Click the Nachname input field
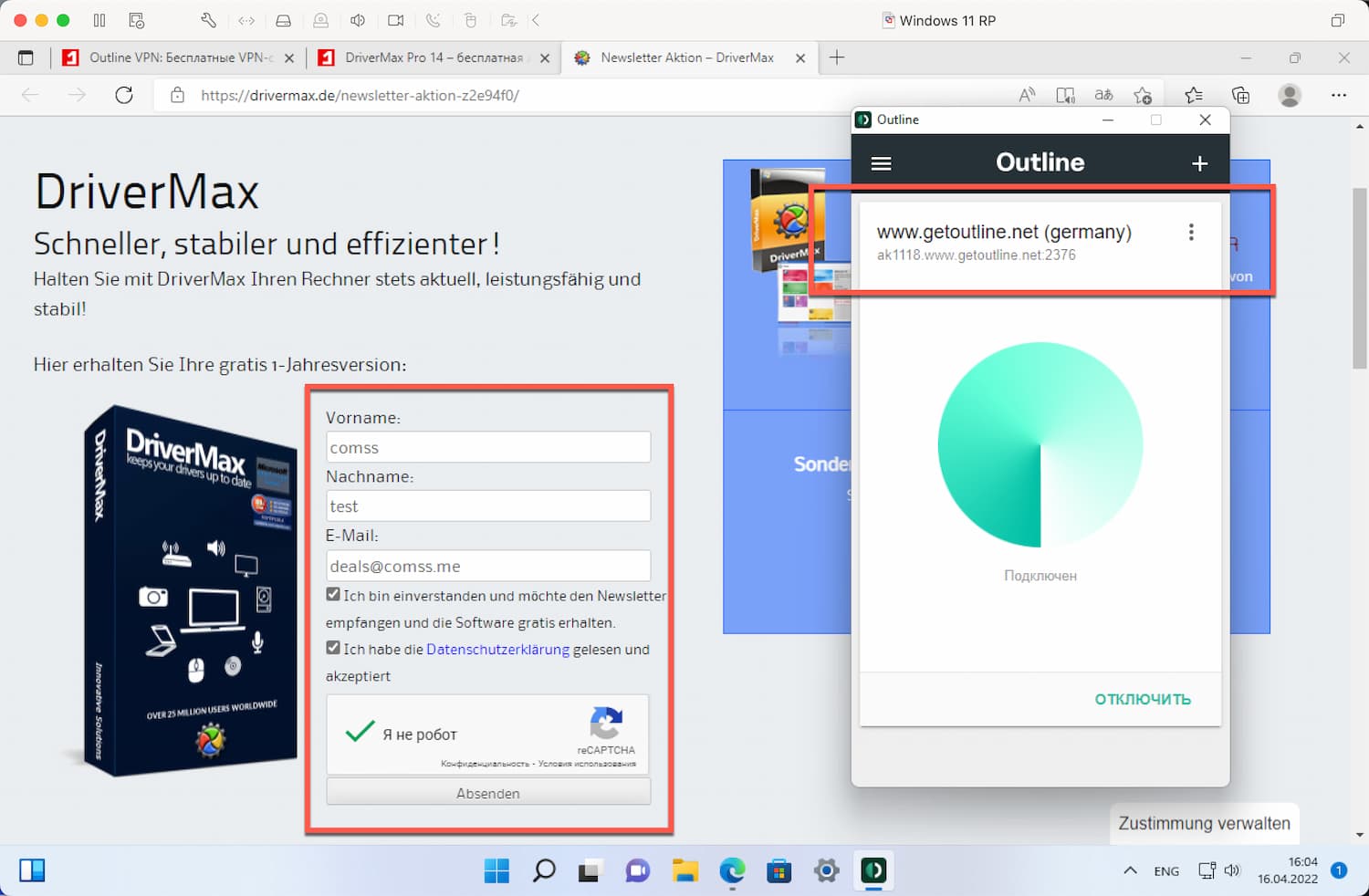Image resolution: width=1369 pixels, height=896 pixels. (x=488, y=505)
